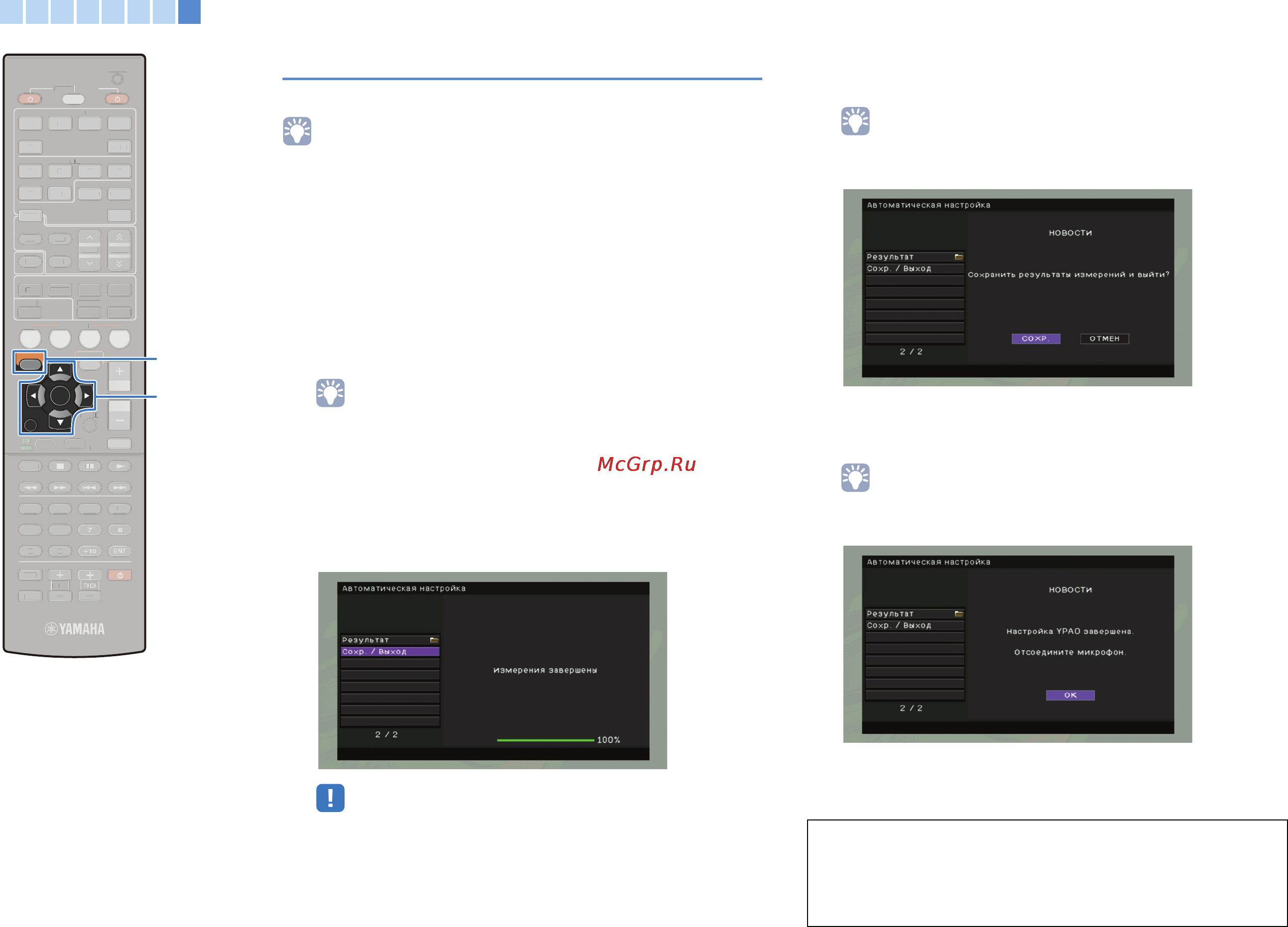Screen dimensions: 1288x927
Task: Select highlighted Сохр. / Выход menu item
Action: 389,652
